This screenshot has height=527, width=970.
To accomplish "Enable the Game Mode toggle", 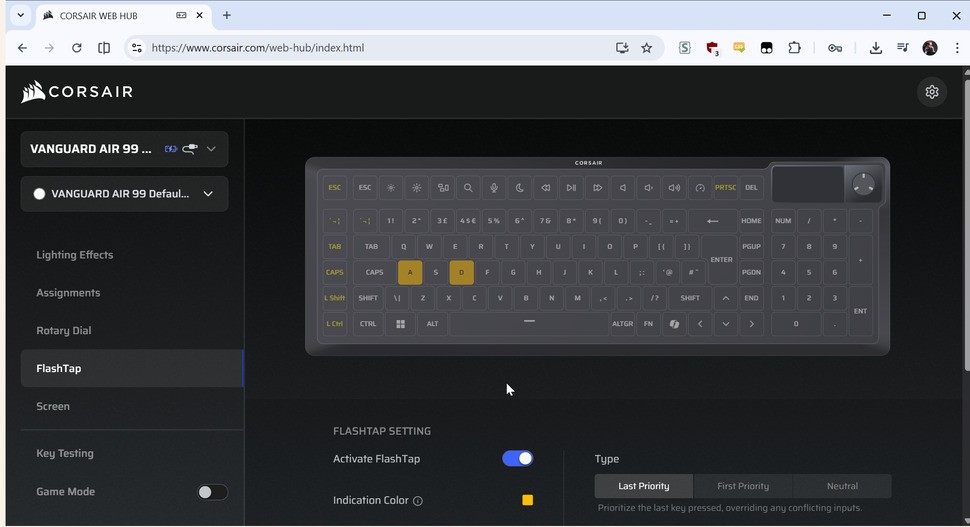I will (x=212, y=492).
